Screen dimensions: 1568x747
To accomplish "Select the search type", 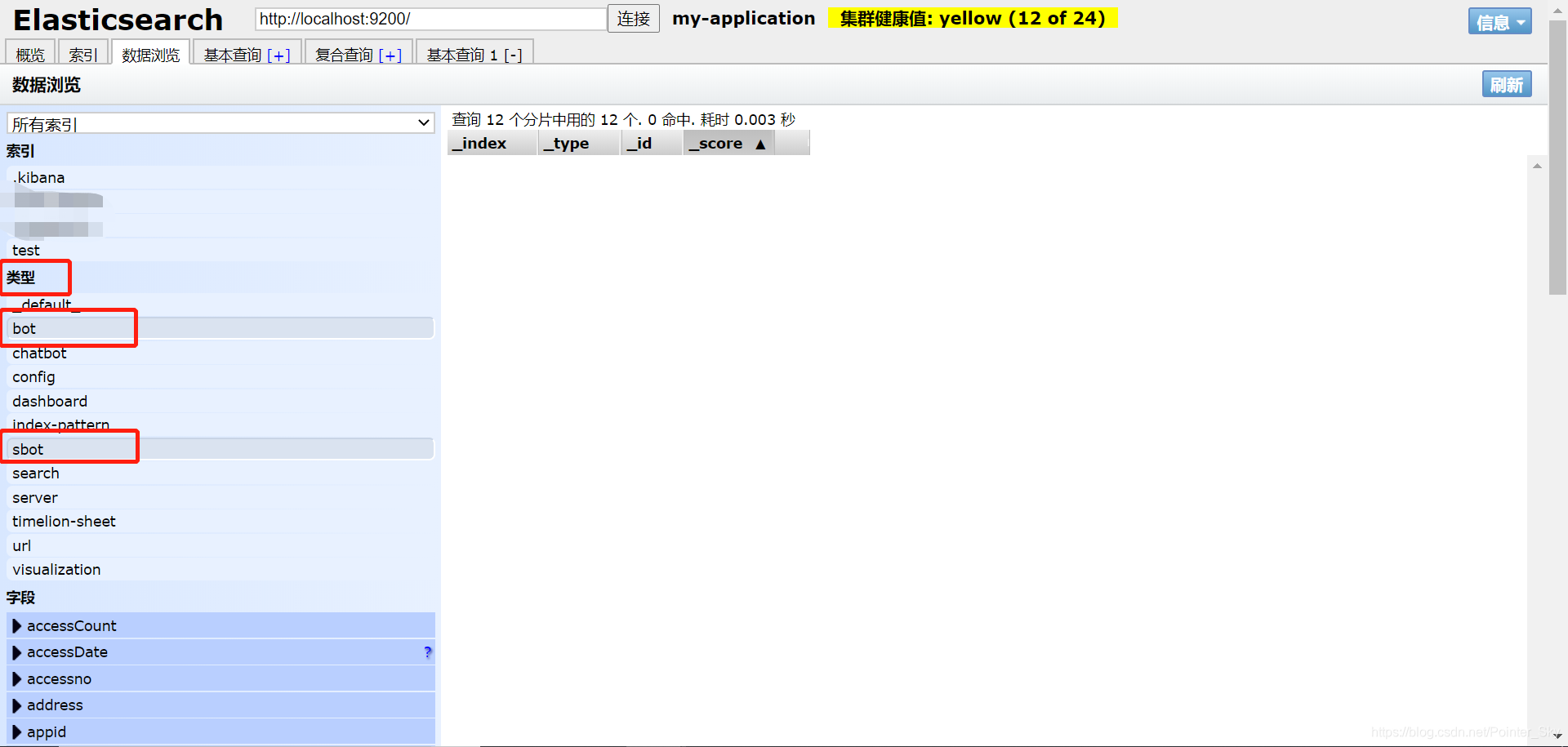I will (x=220, y=473).
